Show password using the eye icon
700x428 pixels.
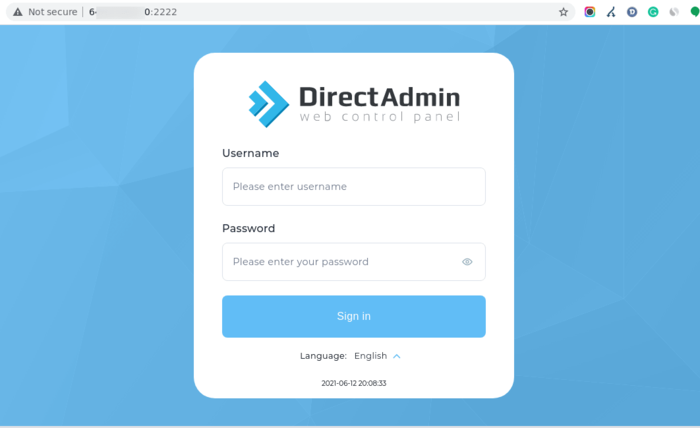(x=467, y=262)
